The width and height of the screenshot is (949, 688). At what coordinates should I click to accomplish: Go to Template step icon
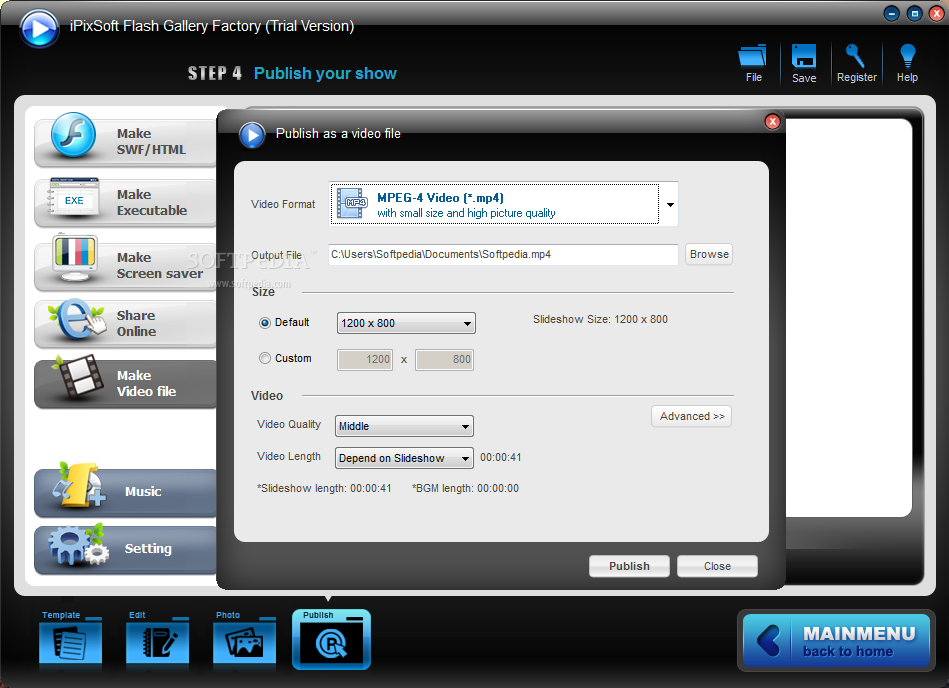(x=70, y=640)
